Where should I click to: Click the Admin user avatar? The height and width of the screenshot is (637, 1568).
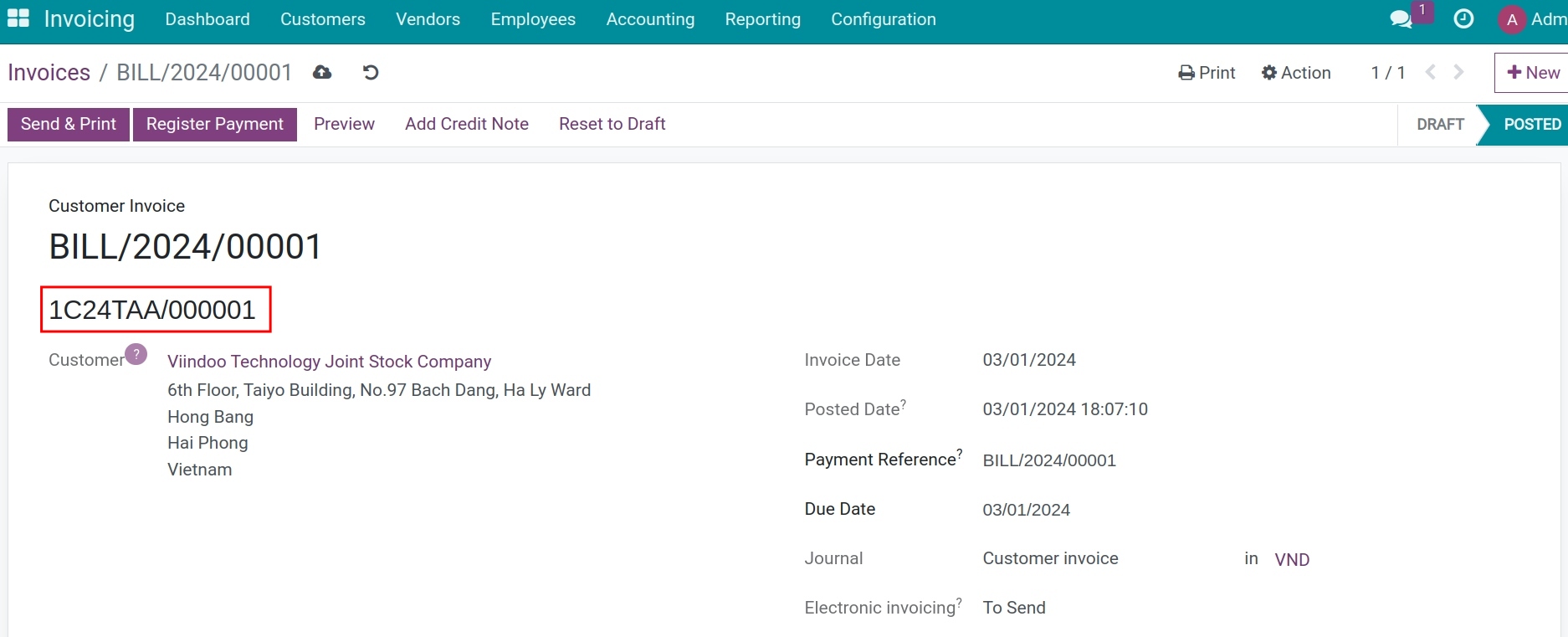pos(1511,19)
